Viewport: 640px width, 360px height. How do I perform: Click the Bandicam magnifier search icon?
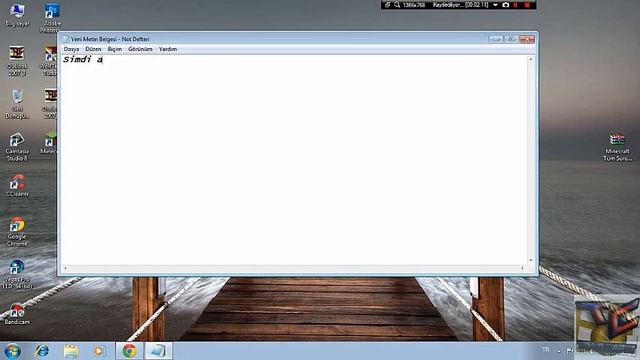397,5
